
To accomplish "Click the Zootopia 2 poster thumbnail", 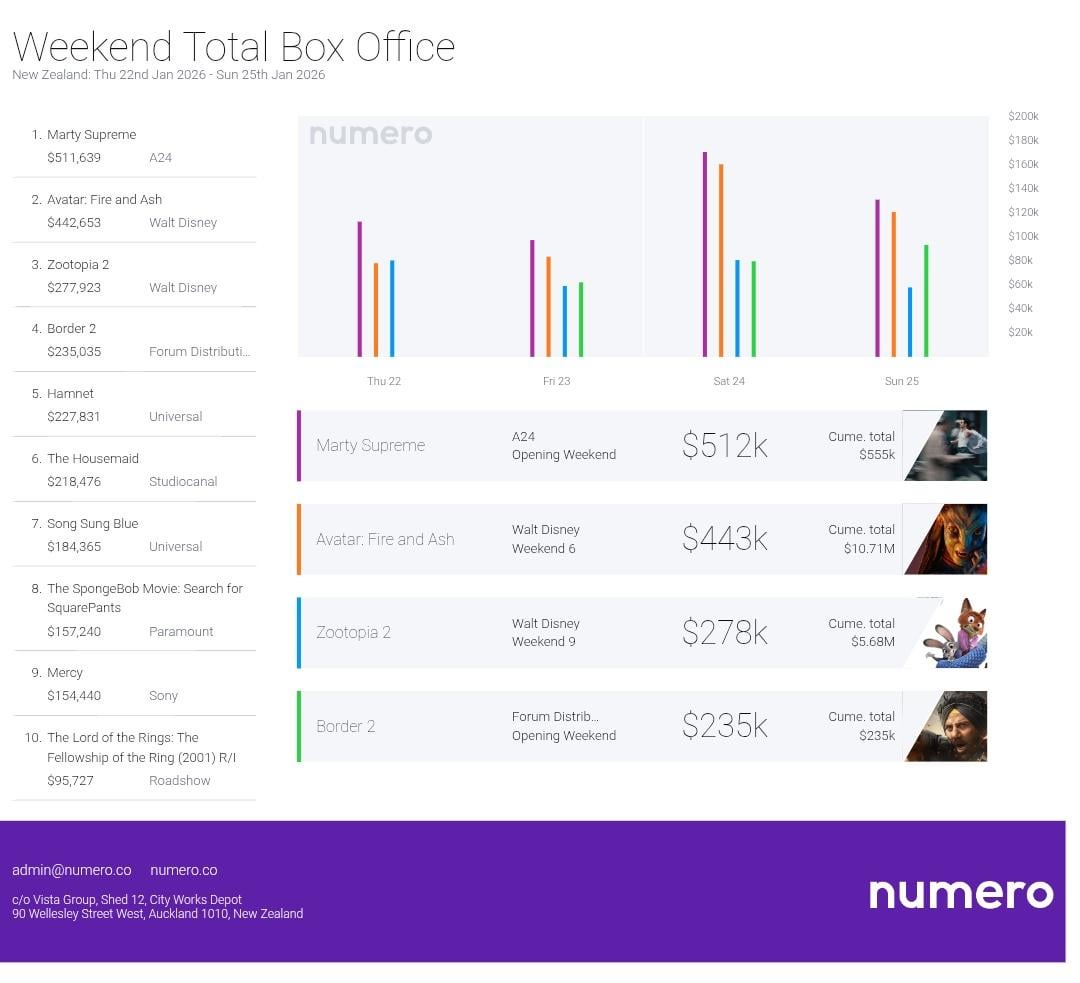I will coord(952,633).
